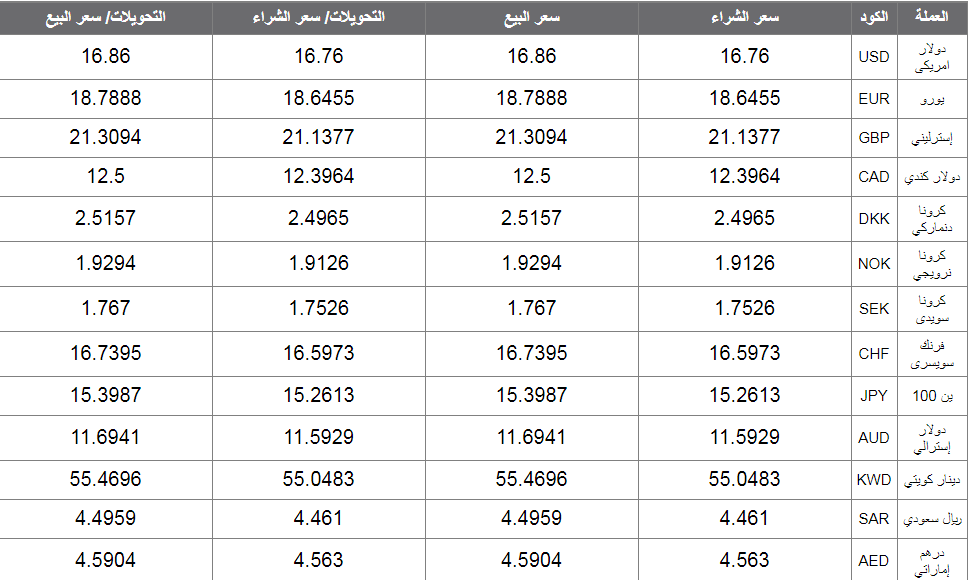Click the الكود column header

click(x=874, y=17)
